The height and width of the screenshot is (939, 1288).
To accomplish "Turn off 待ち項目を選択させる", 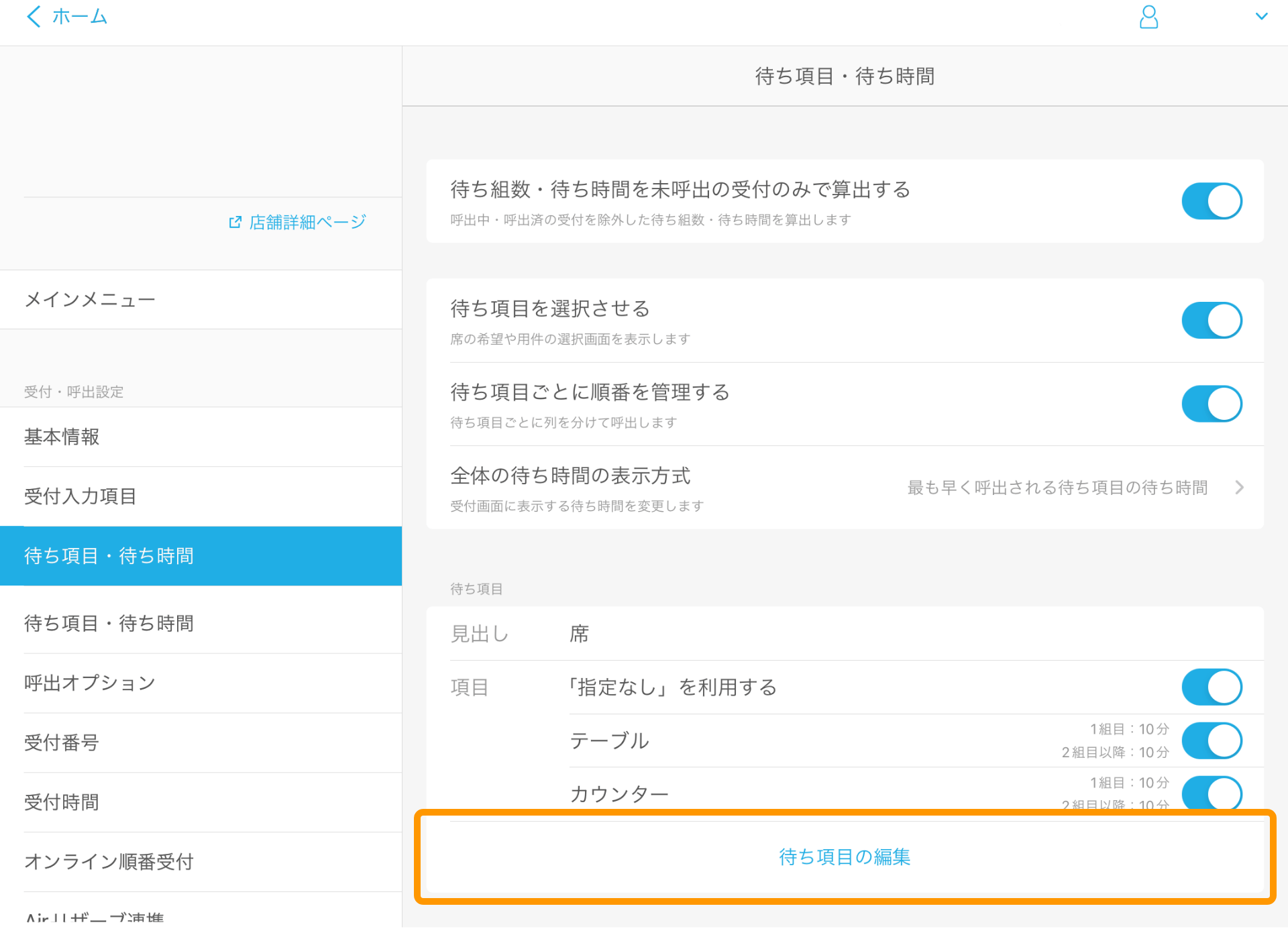I will pyautogui.click(x=1212, y=320).
